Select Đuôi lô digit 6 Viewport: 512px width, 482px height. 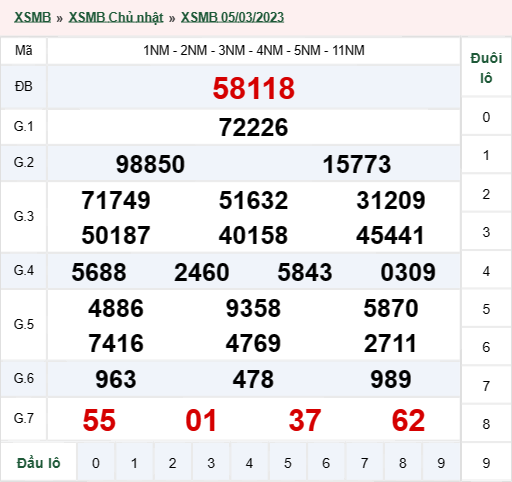coord(486,347)
